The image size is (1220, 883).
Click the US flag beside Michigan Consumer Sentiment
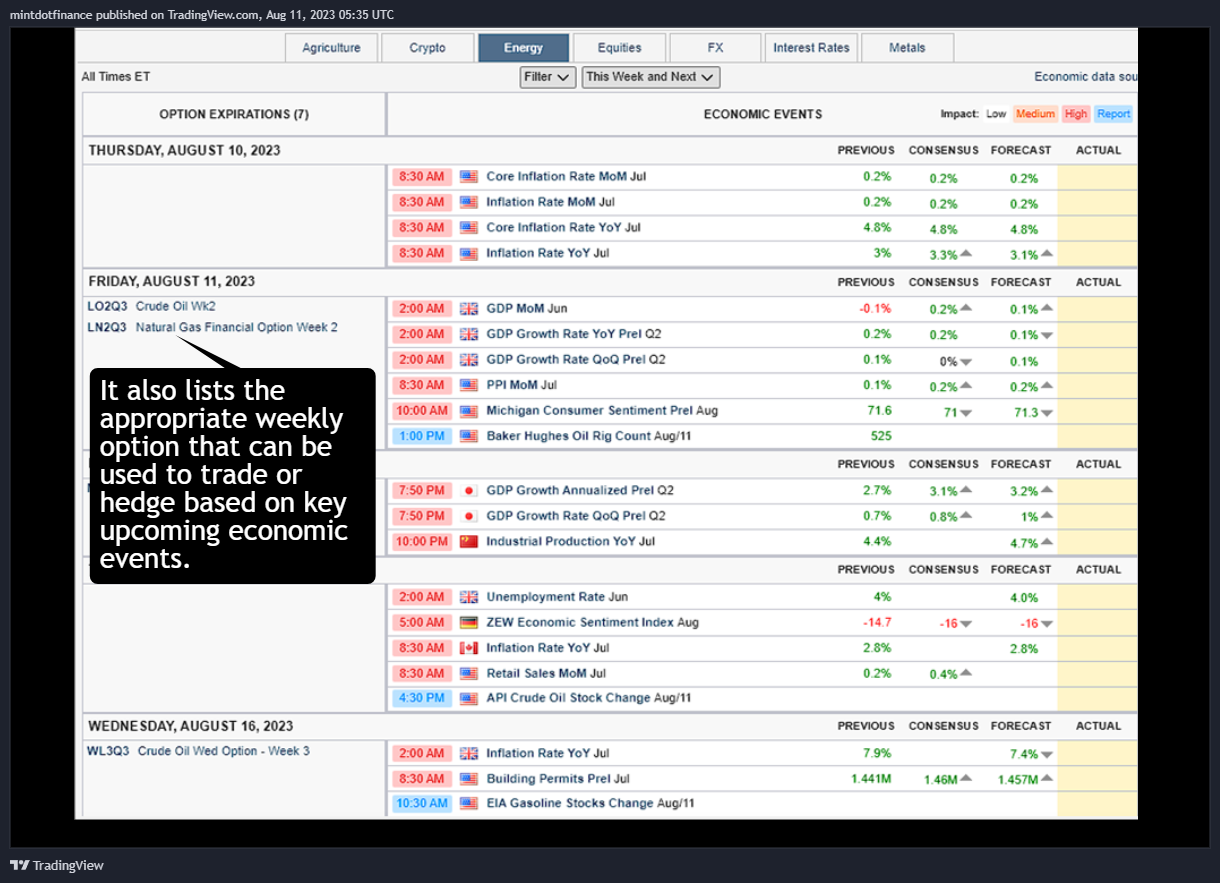click(x=468, y=411)
